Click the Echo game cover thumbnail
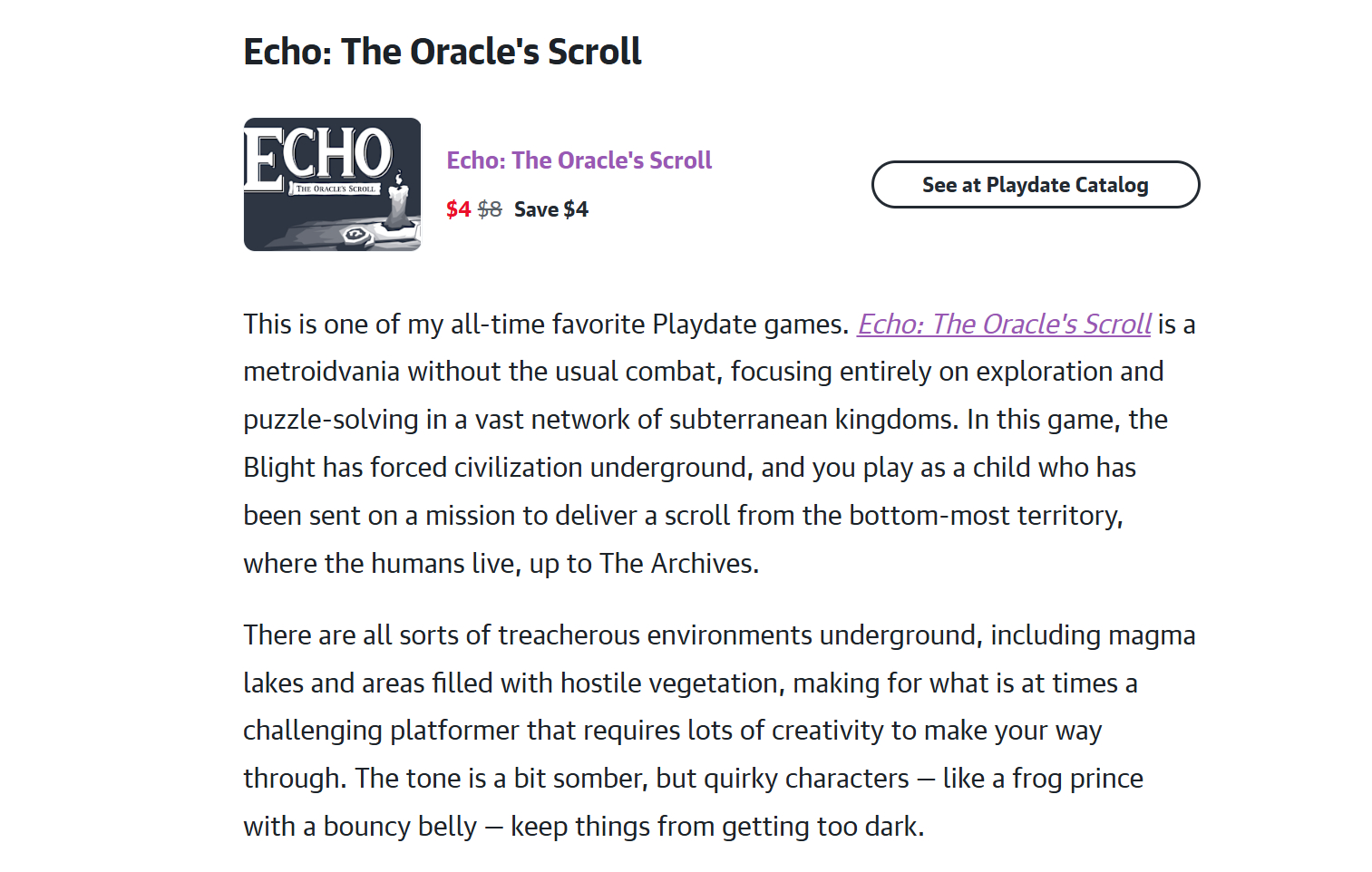The width and height of the screenshot is (1372, 872). [332, 184]
